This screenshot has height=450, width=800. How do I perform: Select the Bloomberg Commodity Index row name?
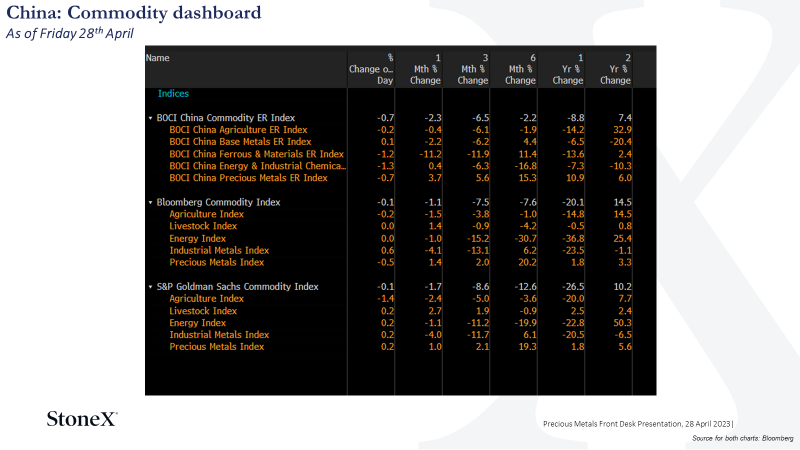pos(218,202)
